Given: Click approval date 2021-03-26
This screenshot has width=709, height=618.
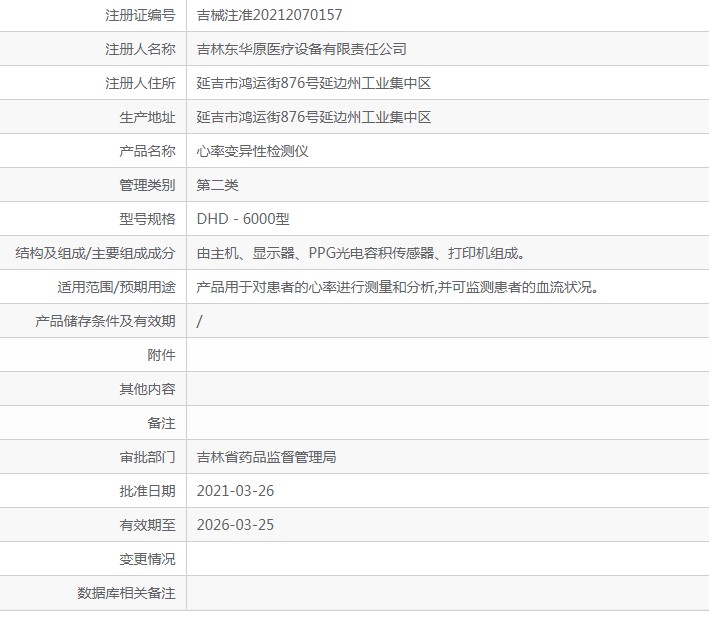Looking at the screenshot, I should (236, 491).
